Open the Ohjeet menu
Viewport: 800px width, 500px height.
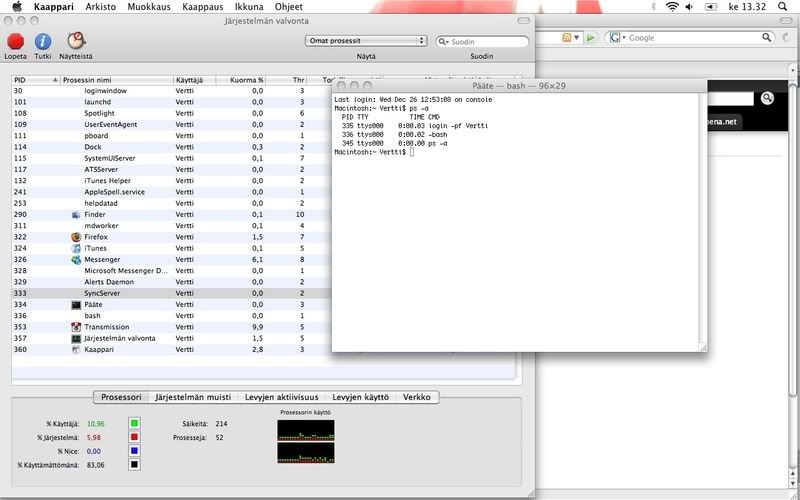288,7
